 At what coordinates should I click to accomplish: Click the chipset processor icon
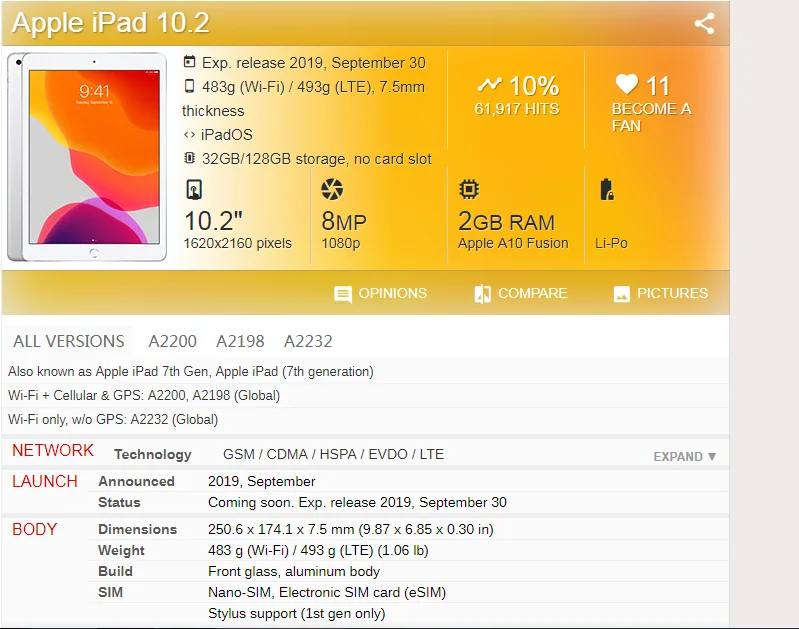pyautogui.click(x=469, y=189)
